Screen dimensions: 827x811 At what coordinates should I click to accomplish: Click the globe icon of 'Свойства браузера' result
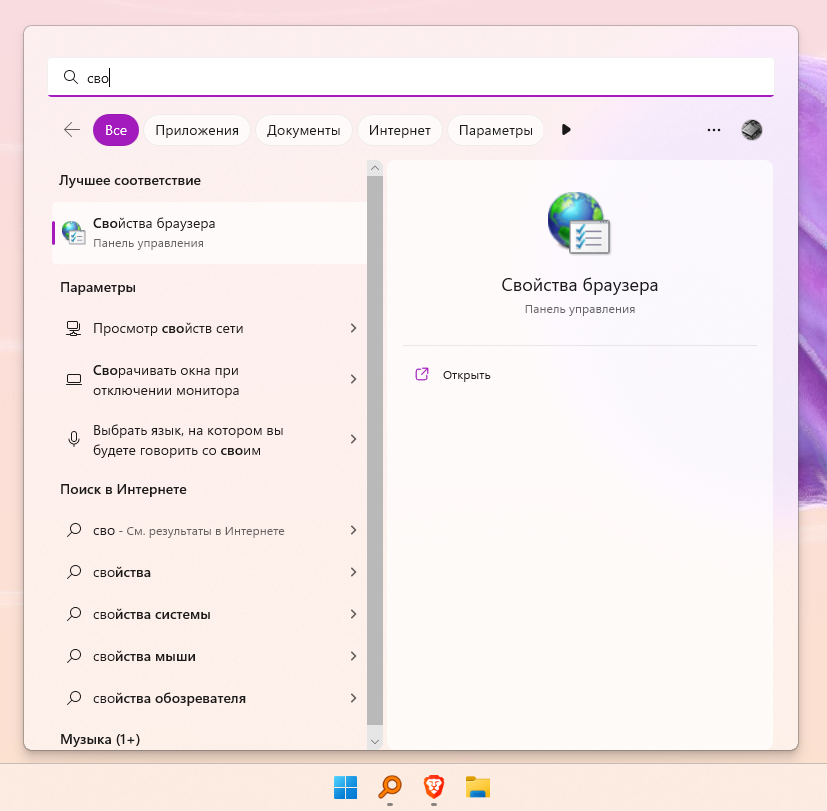click(73, 233)
